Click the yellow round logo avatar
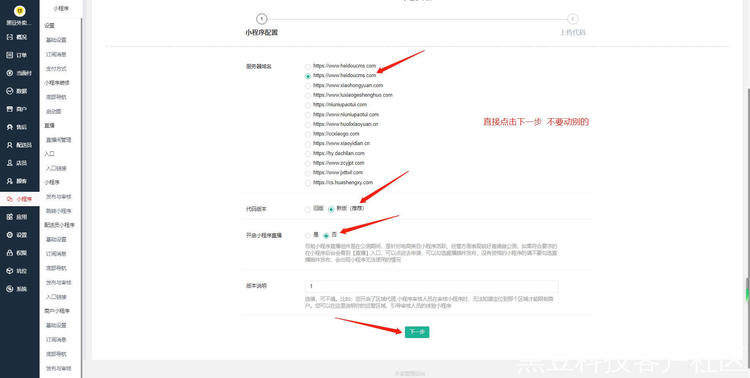Image resolution: width=750 pixels, height=378 pixels. [20, 11]
